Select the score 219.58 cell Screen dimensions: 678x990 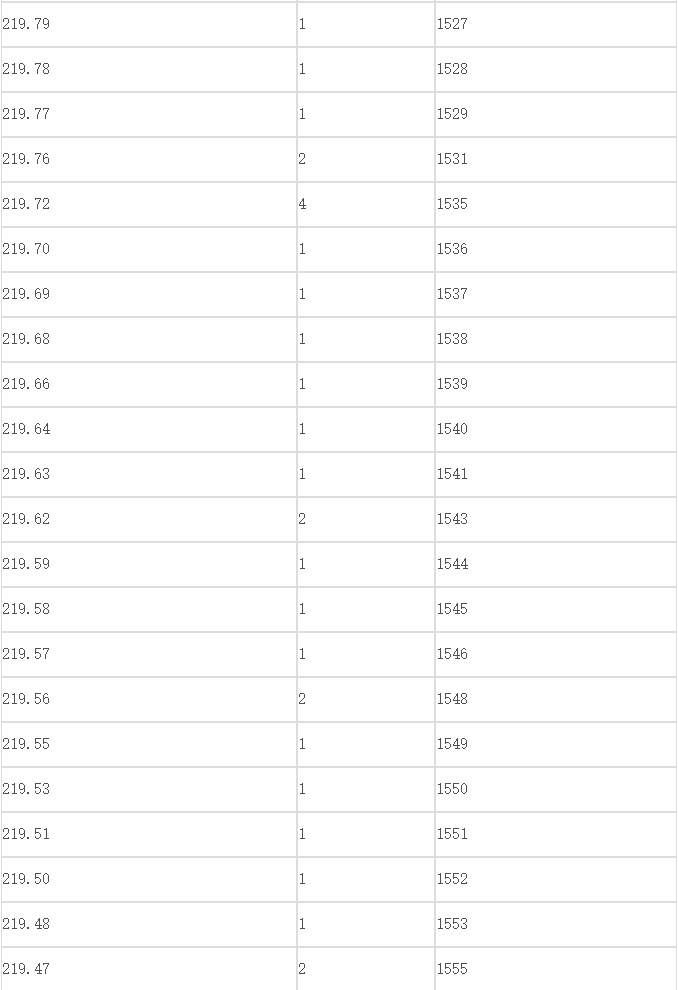click(149, 609)
